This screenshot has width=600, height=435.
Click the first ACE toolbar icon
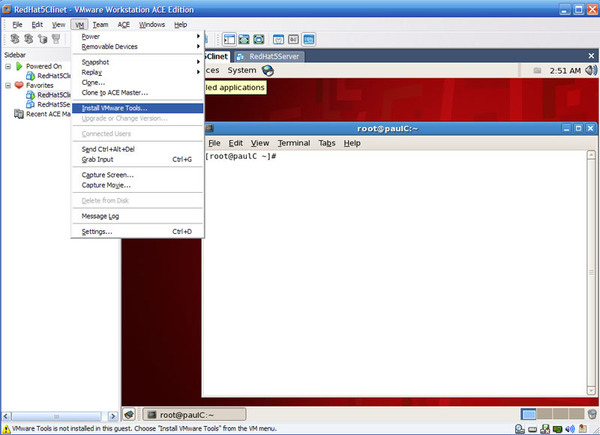15,39
